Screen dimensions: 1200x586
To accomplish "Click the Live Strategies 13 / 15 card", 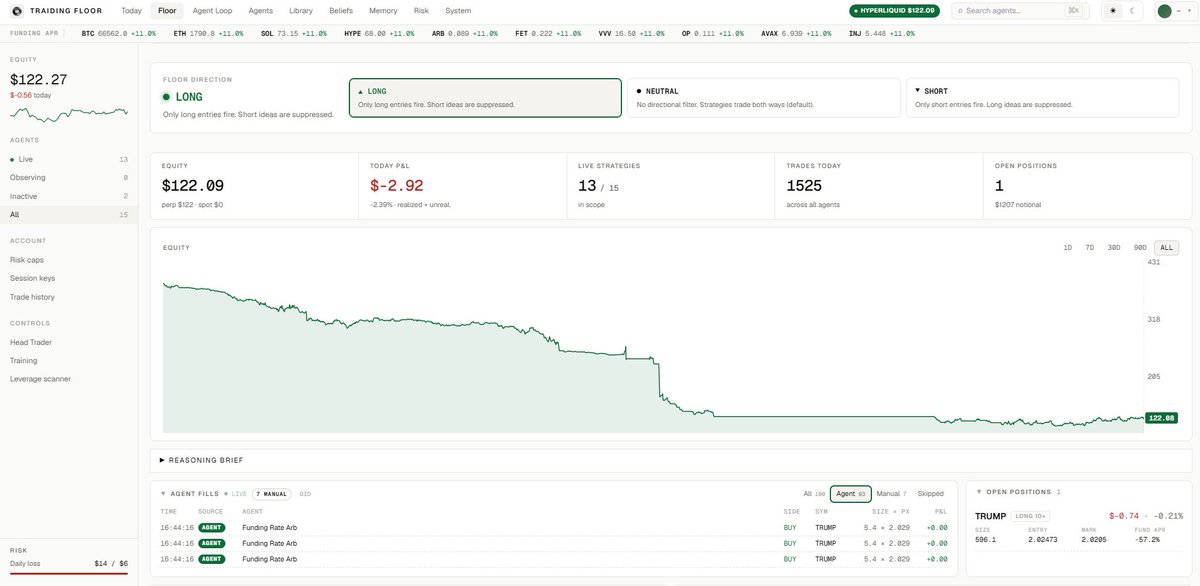I will [670, 185].
